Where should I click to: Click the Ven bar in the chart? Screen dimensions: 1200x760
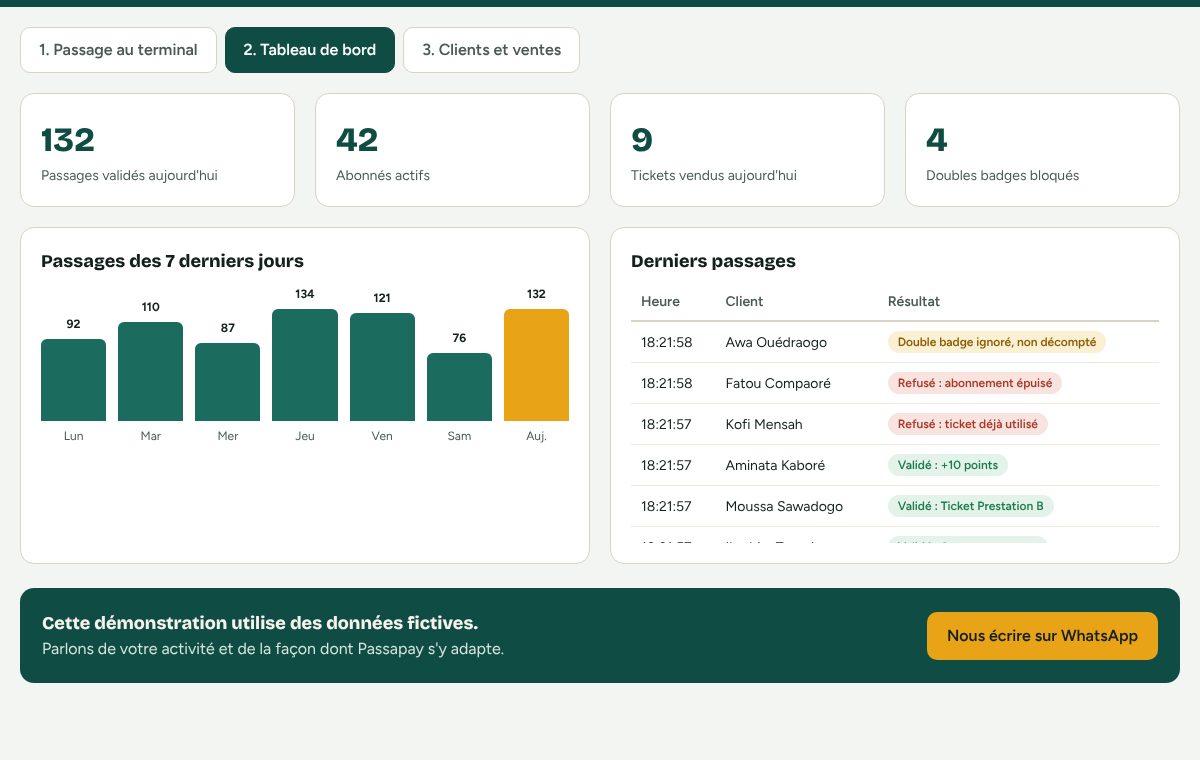click(382, 367)
